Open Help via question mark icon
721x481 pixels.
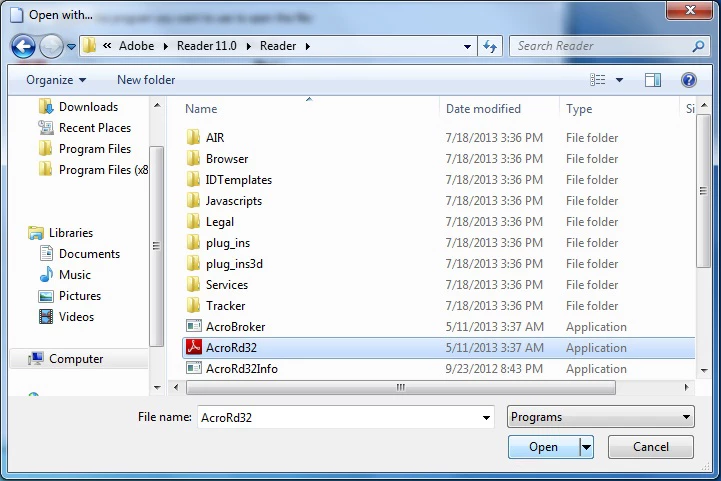688,80
